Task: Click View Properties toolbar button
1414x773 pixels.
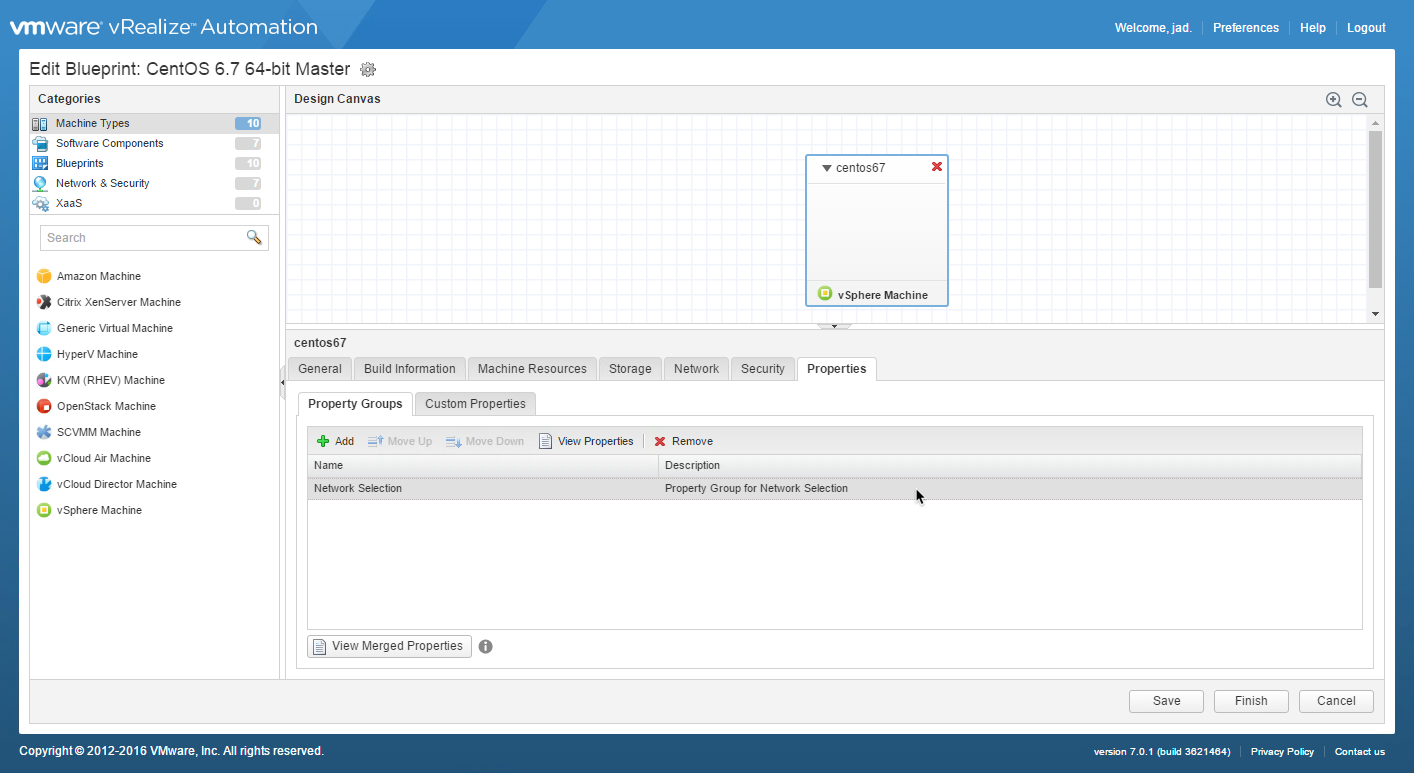Action: 586,441
